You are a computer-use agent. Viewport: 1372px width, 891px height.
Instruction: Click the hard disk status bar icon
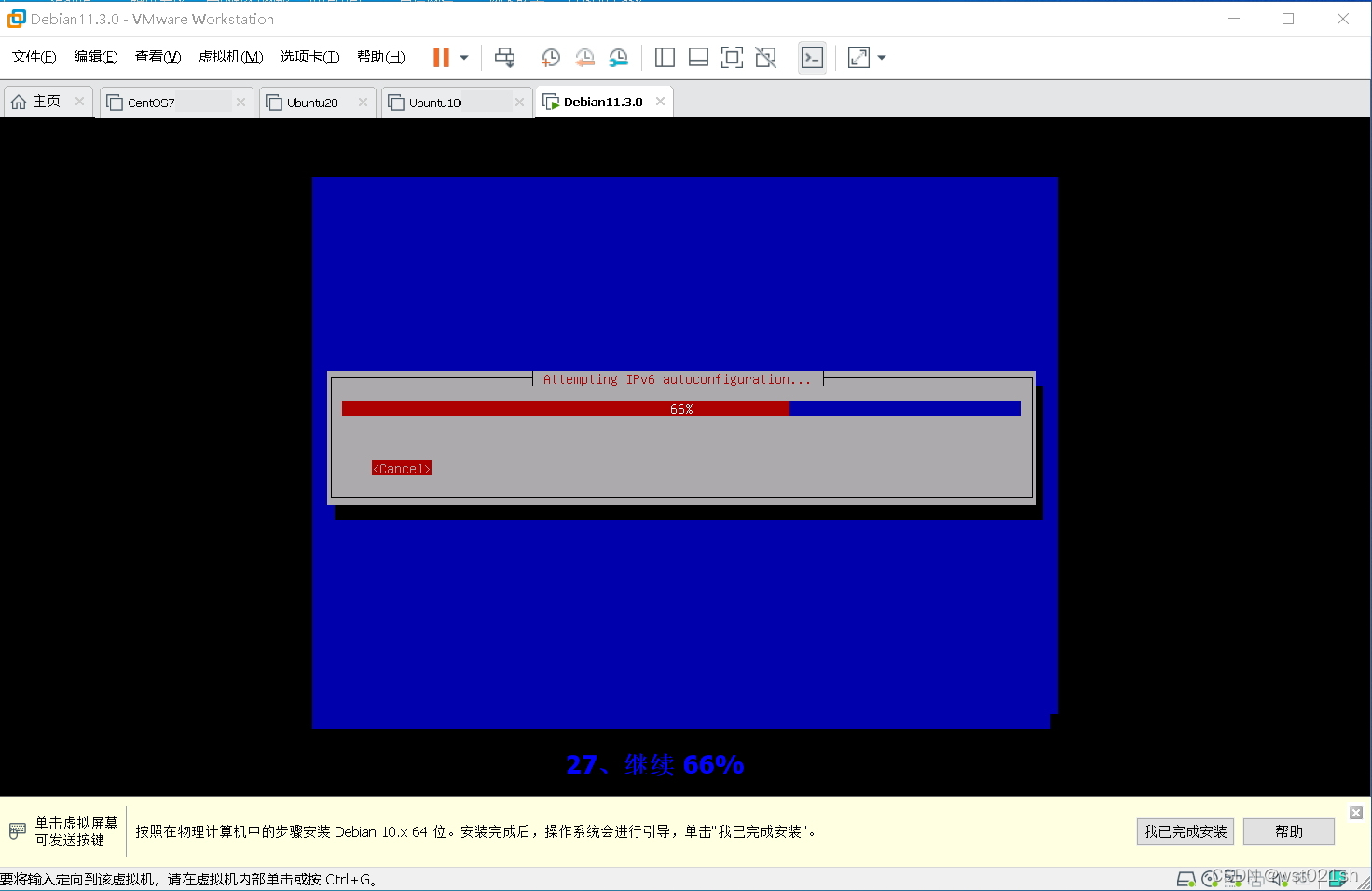[x=1186, y=879]
